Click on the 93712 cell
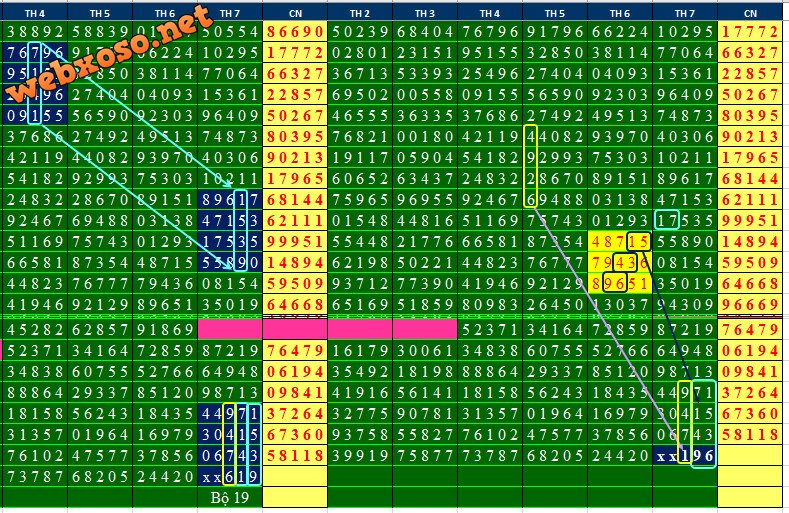The width and height of the screenshot is (789, 513). point(360,284)
